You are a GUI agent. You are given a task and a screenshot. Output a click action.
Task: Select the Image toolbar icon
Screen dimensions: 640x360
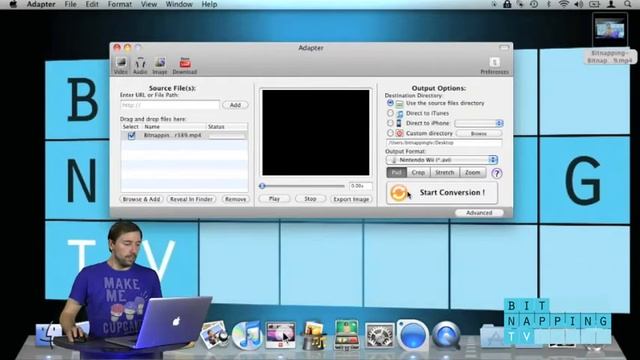pyautogui.click(x=160, y=65)
